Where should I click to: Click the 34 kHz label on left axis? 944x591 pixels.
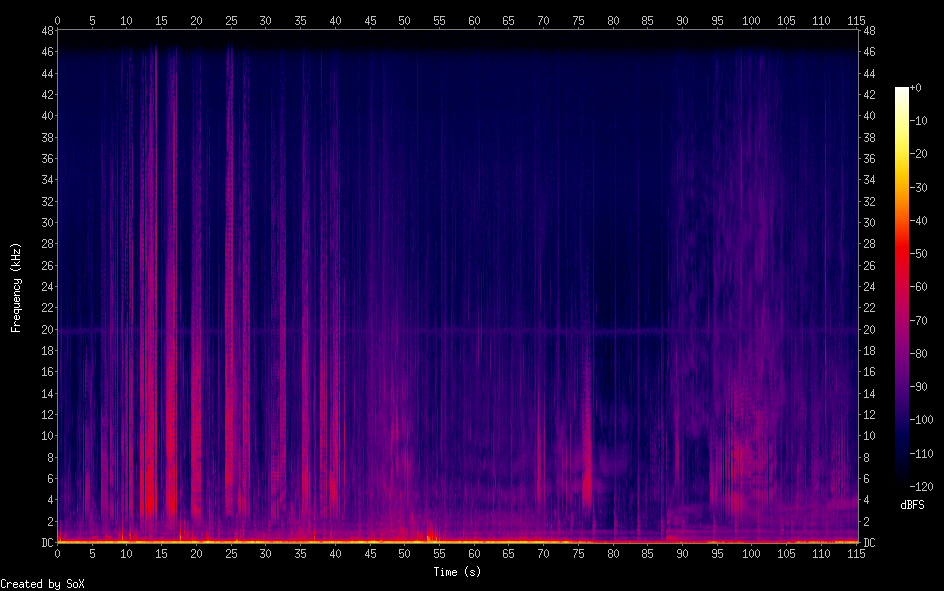(44, 180)
